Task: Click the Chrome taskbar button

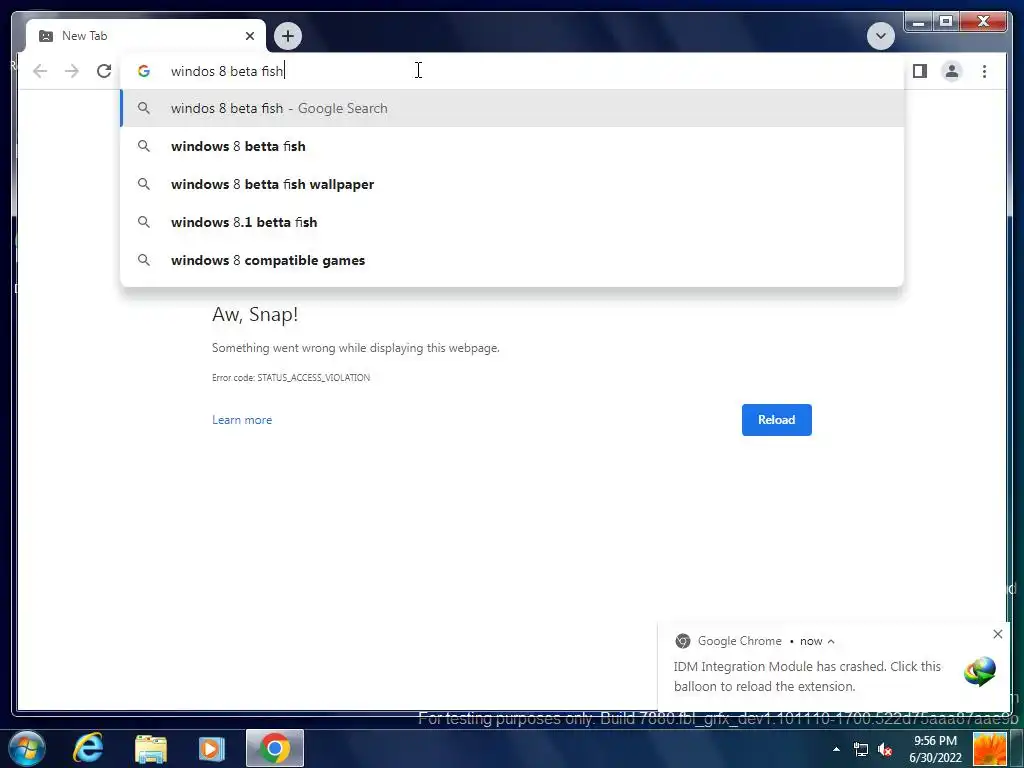Action: 275,748
